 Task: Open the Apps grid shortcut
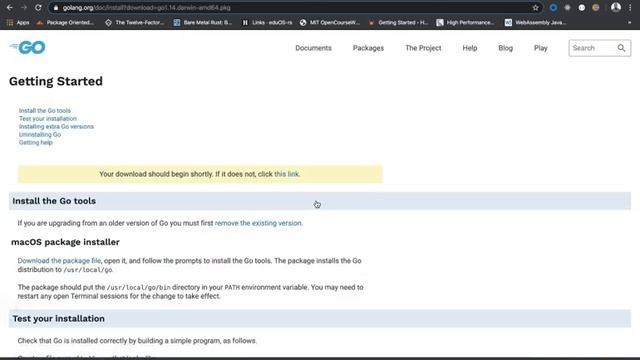(x=18, y=22)
